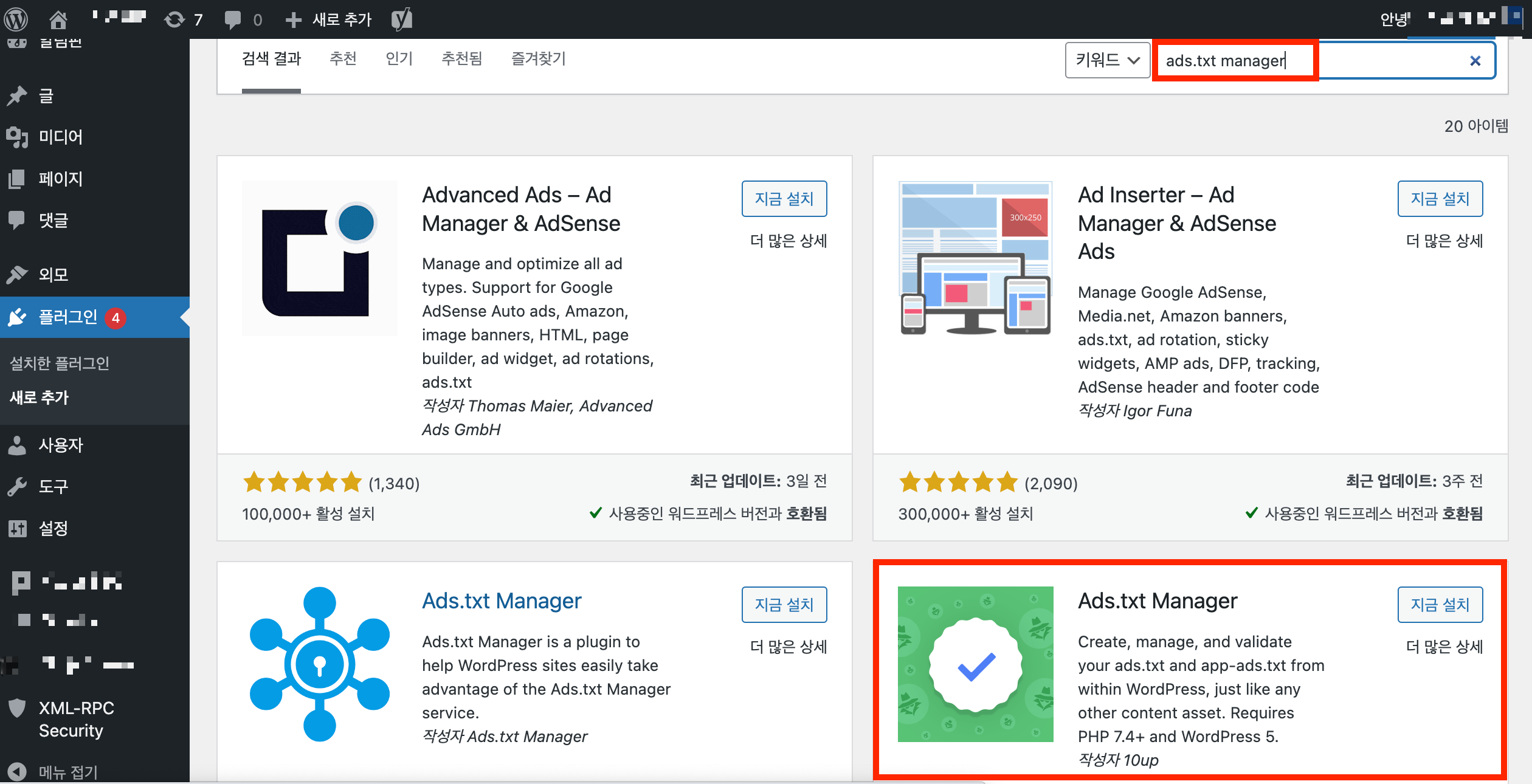Open 설치한 플러그인 submenu item

click(60, 363)
